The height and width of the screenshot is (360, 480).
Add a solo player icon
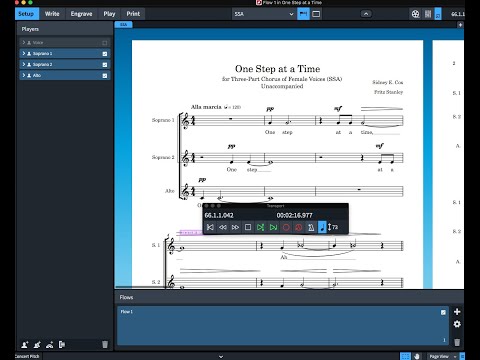tap(25, 345)
